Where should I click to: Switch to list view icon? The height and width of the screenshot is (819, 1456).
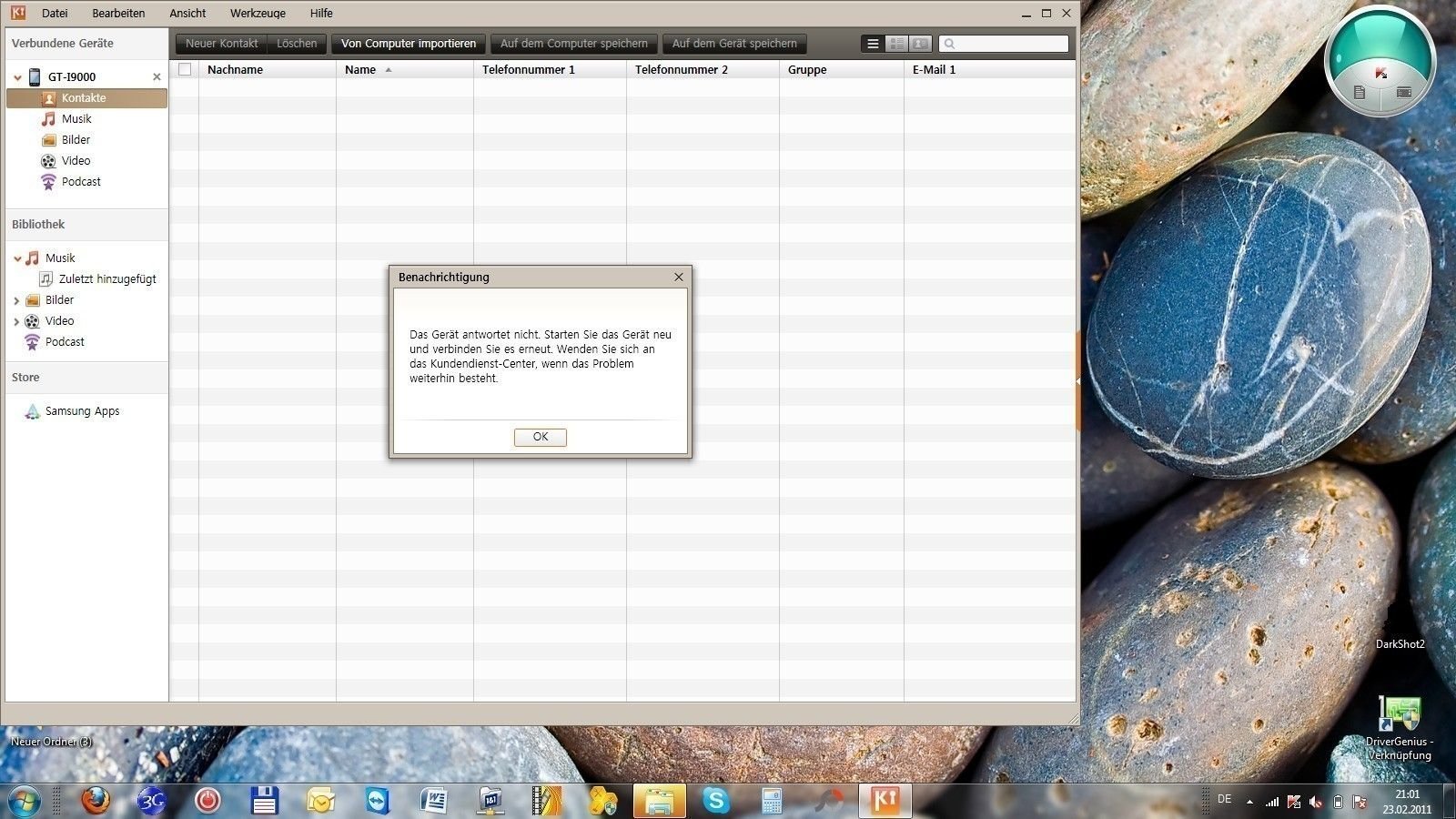point(873,44)
